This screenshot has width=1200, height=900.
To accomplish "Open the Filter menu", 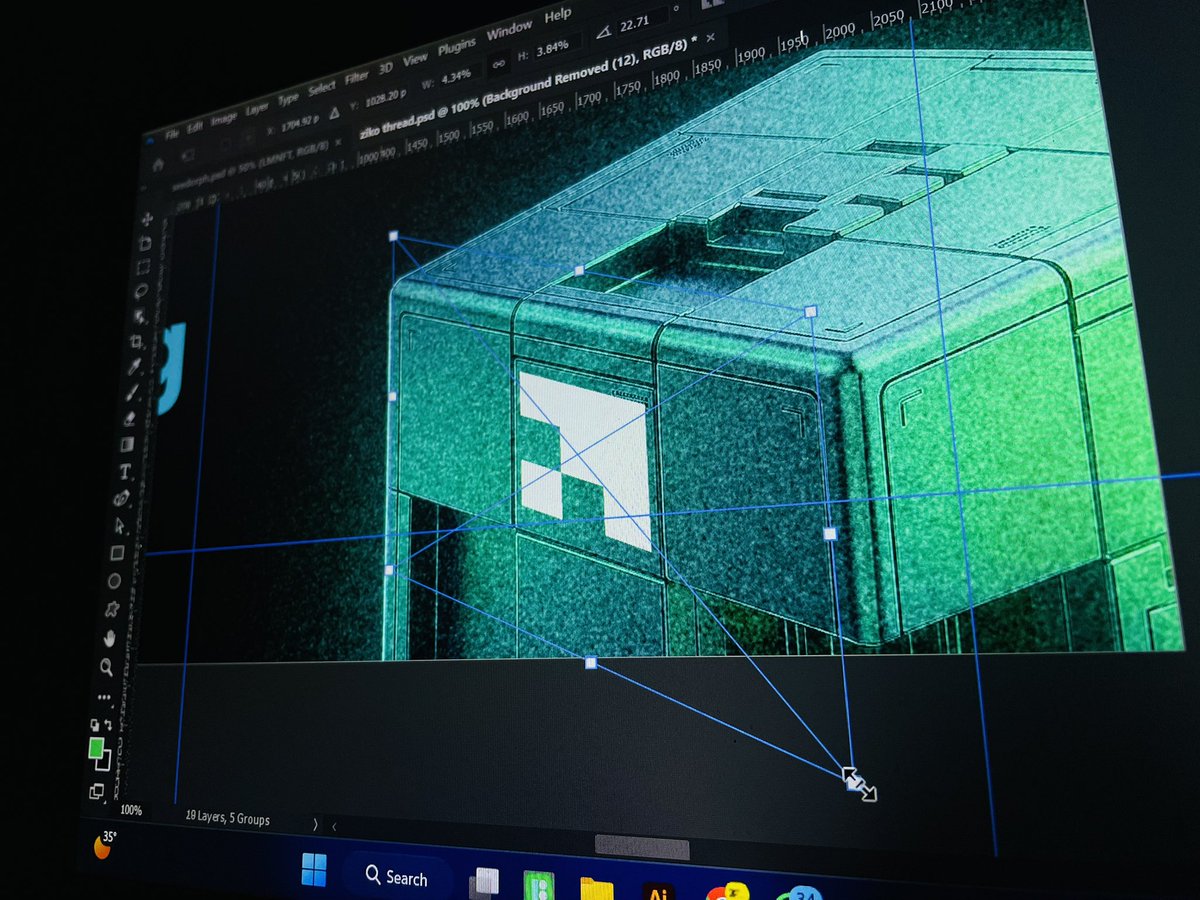I will [356, 77].
